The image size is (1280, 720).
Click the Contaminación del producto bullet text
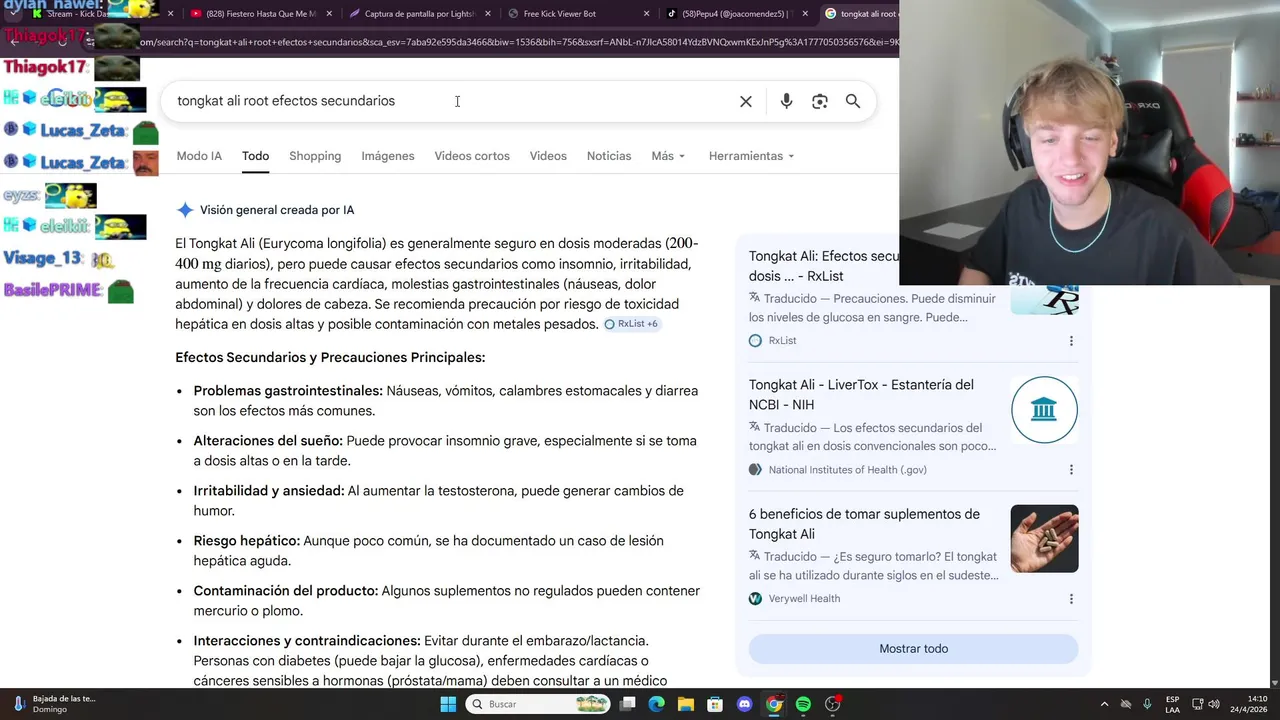coord(447,601)
